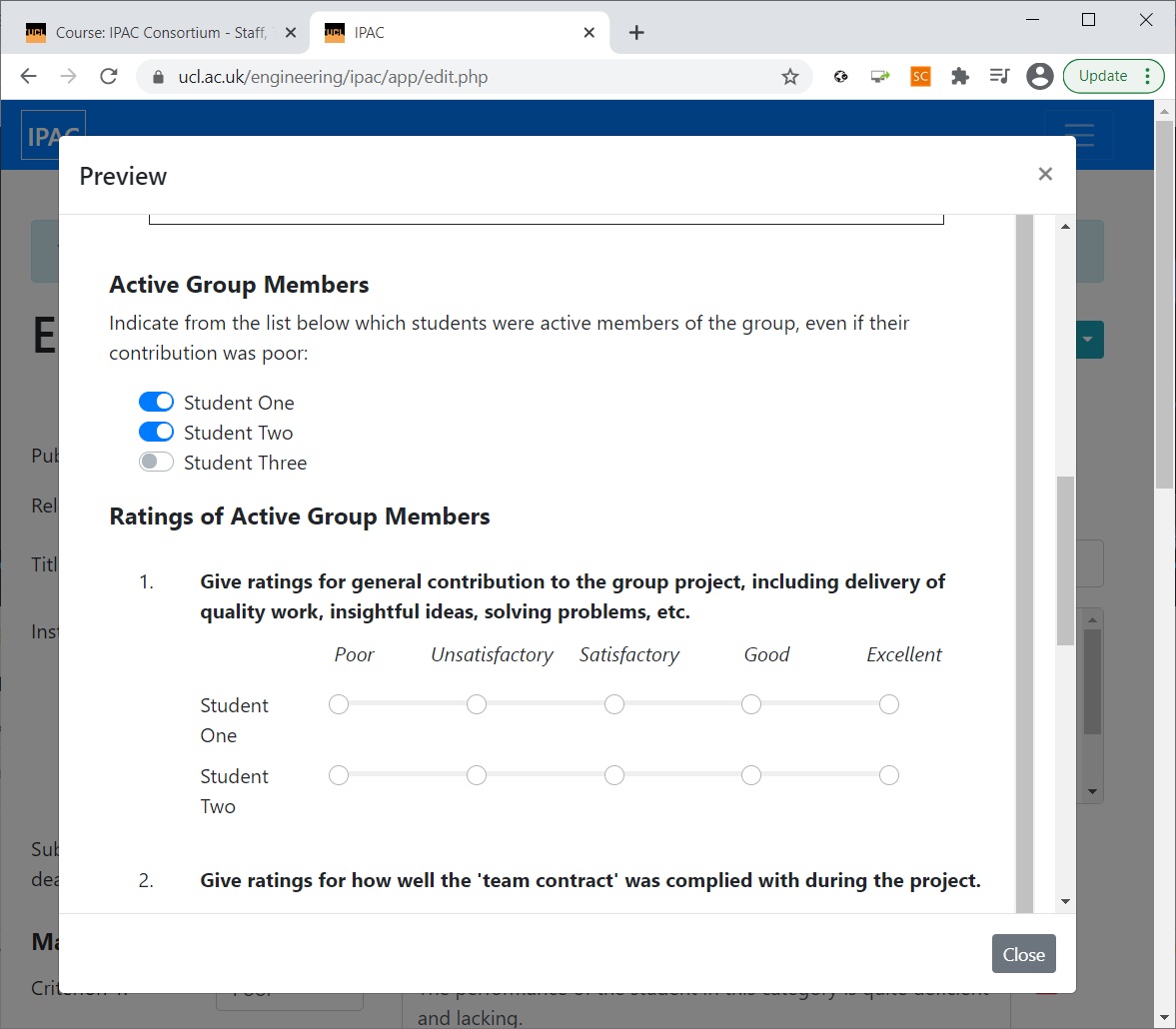Viewport: 1176px width, 1029px height.
Task: Enable the Student Three active member switch
Action: (x=156, y=462)
